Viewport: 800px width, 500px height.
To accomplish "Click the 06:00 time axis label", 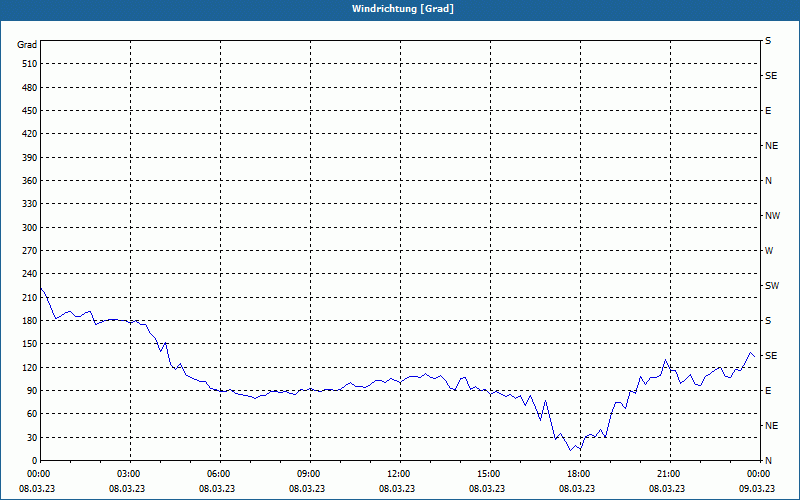I will pos(219,474).
